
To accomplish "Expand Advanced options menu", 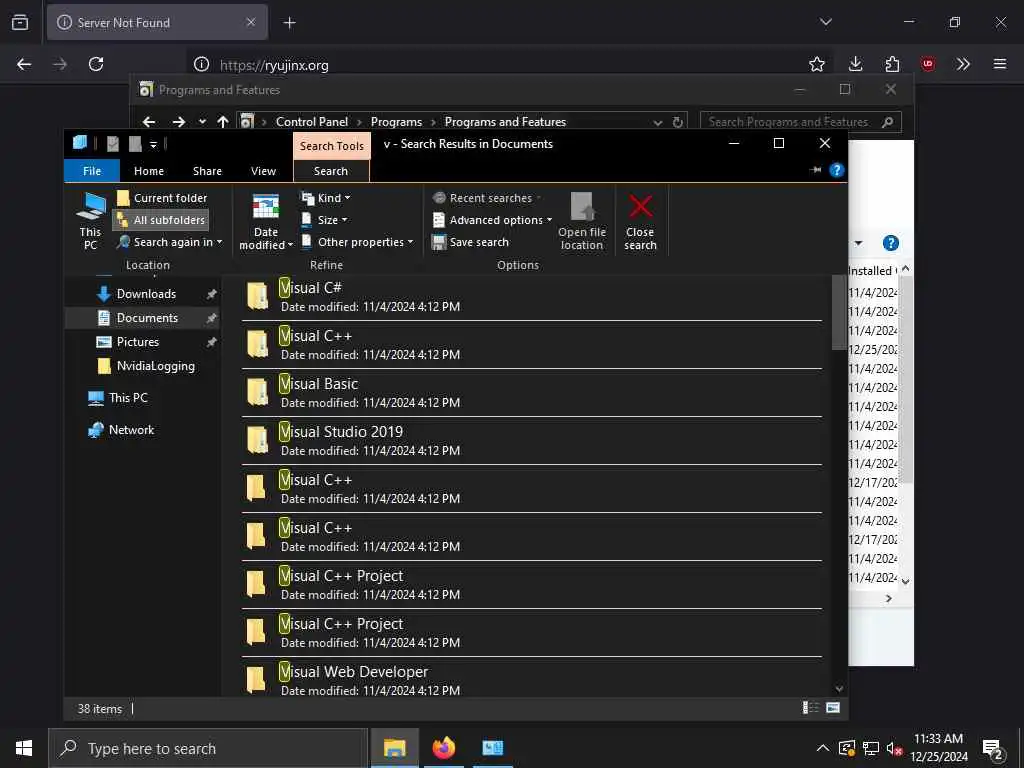I will [x=492, y=220].
